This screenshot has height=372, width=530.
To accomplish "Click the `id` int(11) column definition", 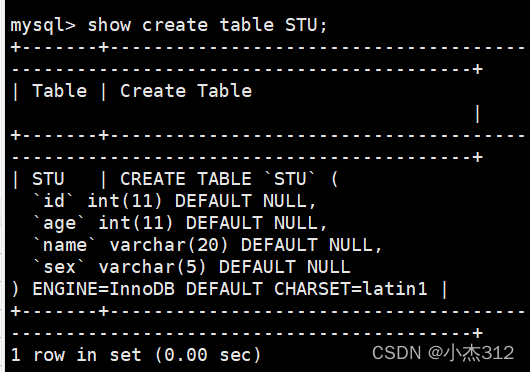I will point(174,201).
